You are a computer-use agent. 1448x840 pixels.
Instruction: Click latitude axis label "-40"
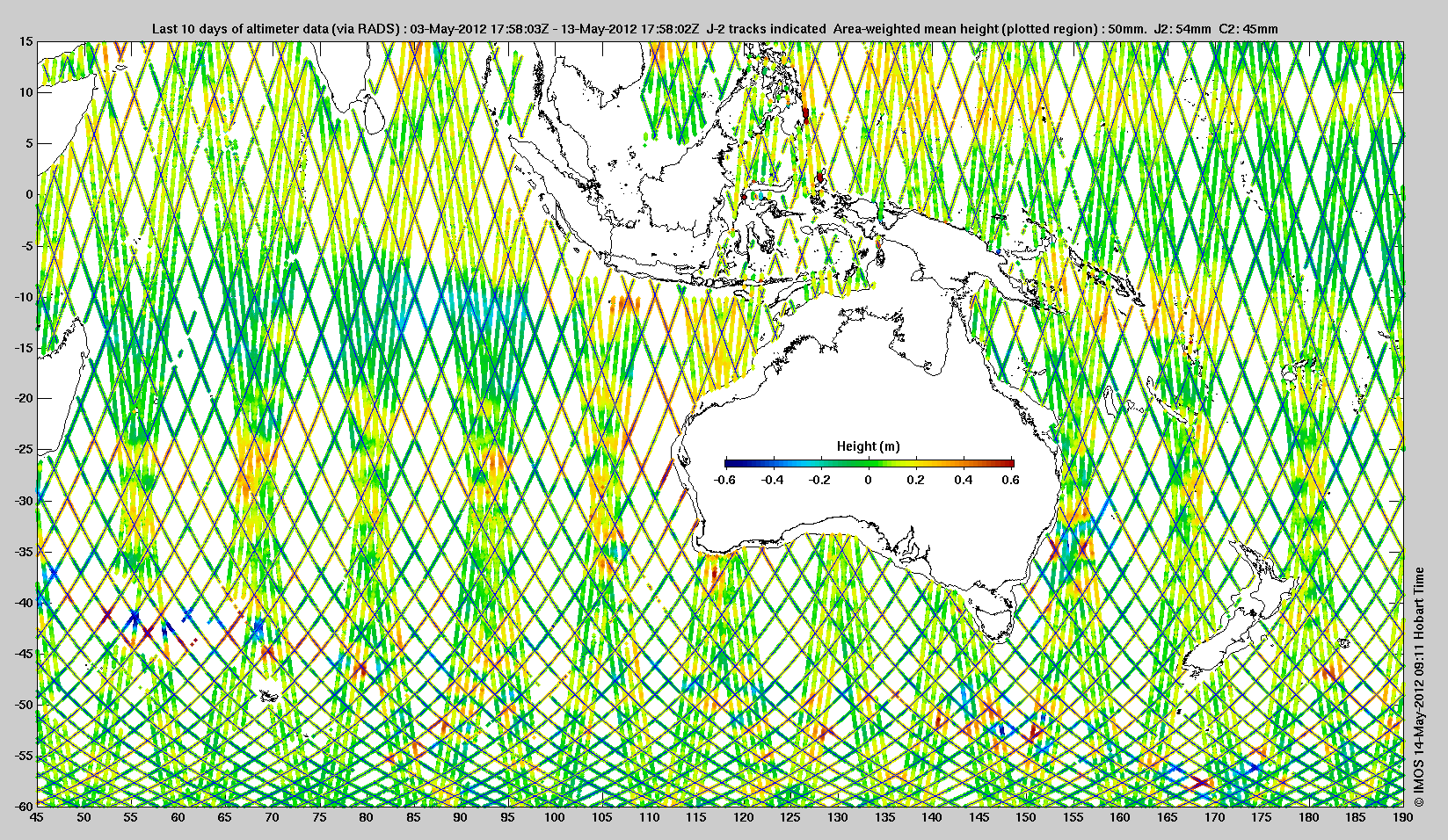point(24,602)
